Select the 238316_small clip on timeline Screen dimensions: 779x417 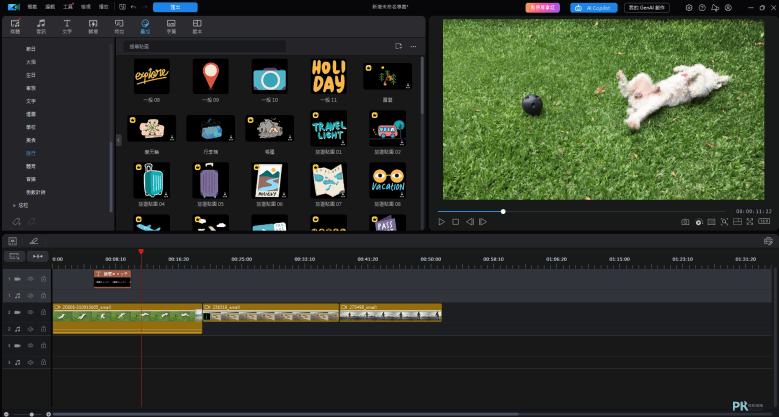271,313
